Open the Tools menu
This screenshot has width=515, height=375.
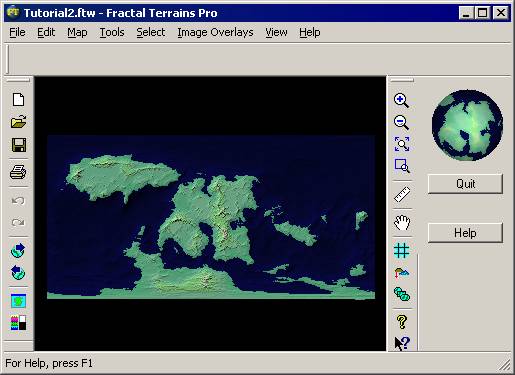[x=112, y=32]
